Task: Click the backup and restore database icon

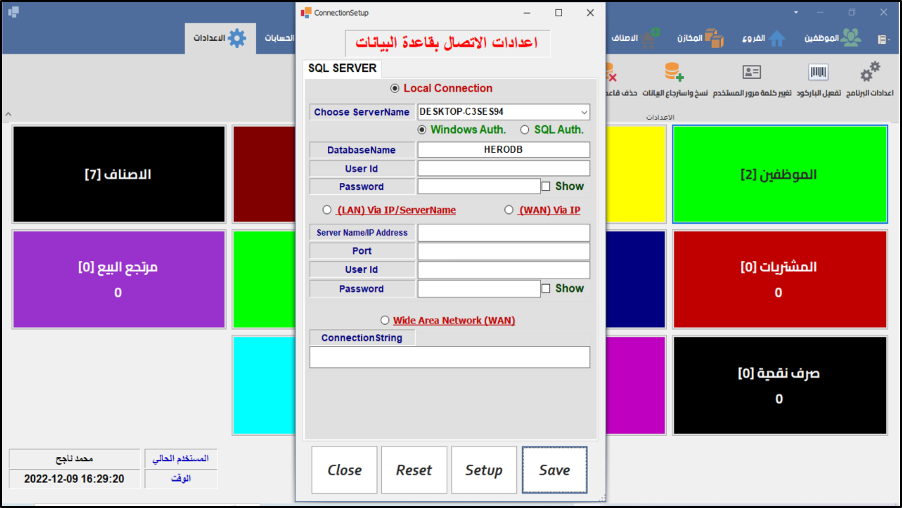Action: coord(673,73)
